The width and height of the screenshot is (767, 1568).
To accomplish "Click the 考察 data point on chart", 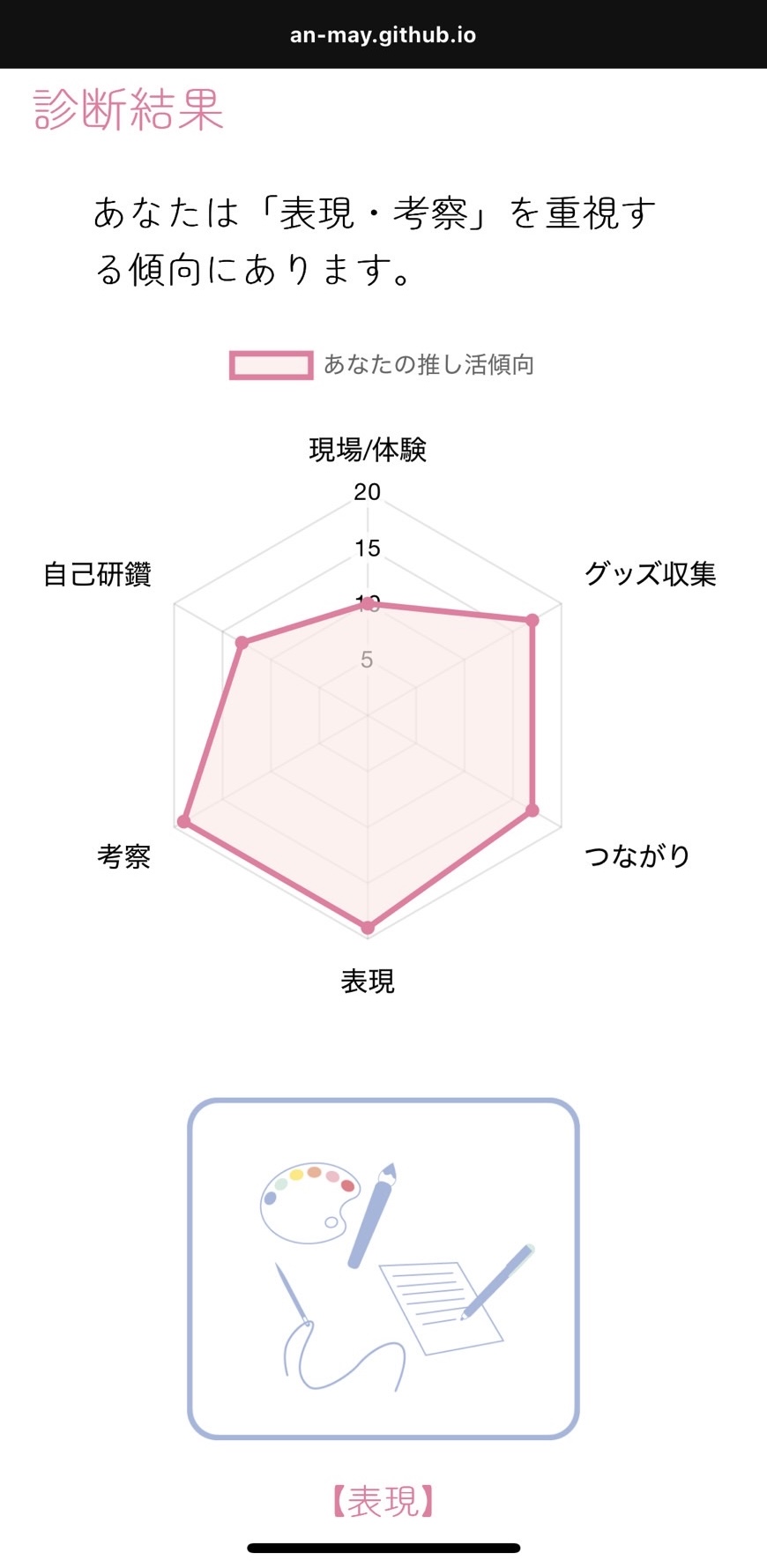I will [x=184, y=822].
